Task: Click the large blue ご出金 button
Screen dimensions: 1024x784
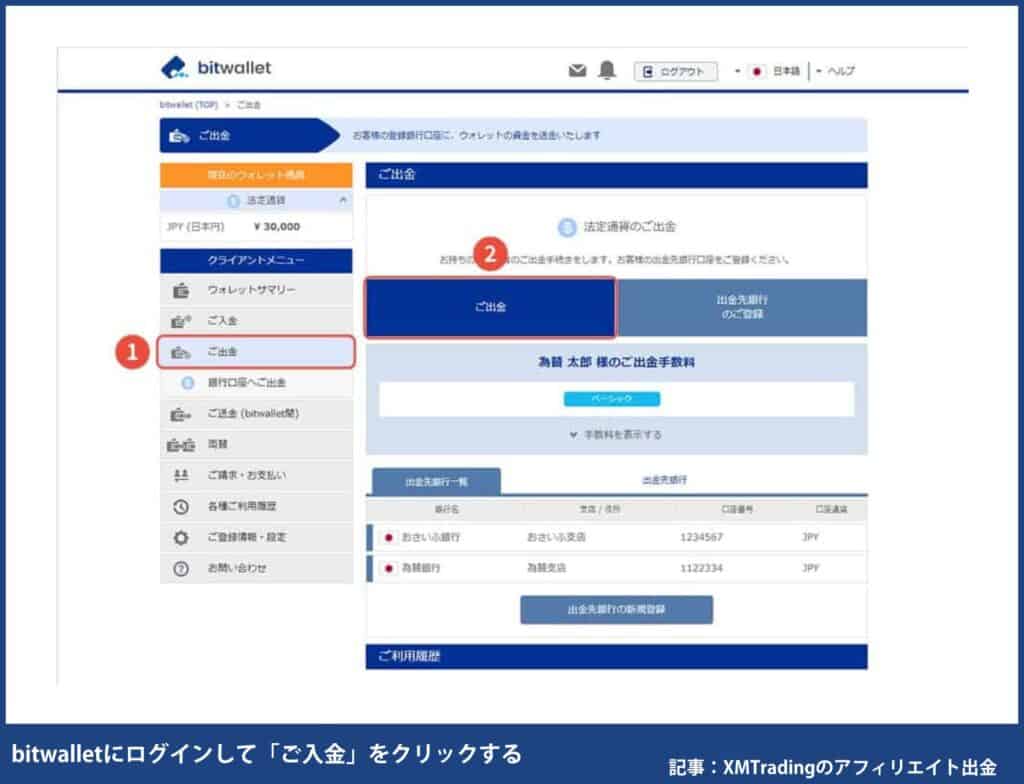Action: [x=490, y=307]
